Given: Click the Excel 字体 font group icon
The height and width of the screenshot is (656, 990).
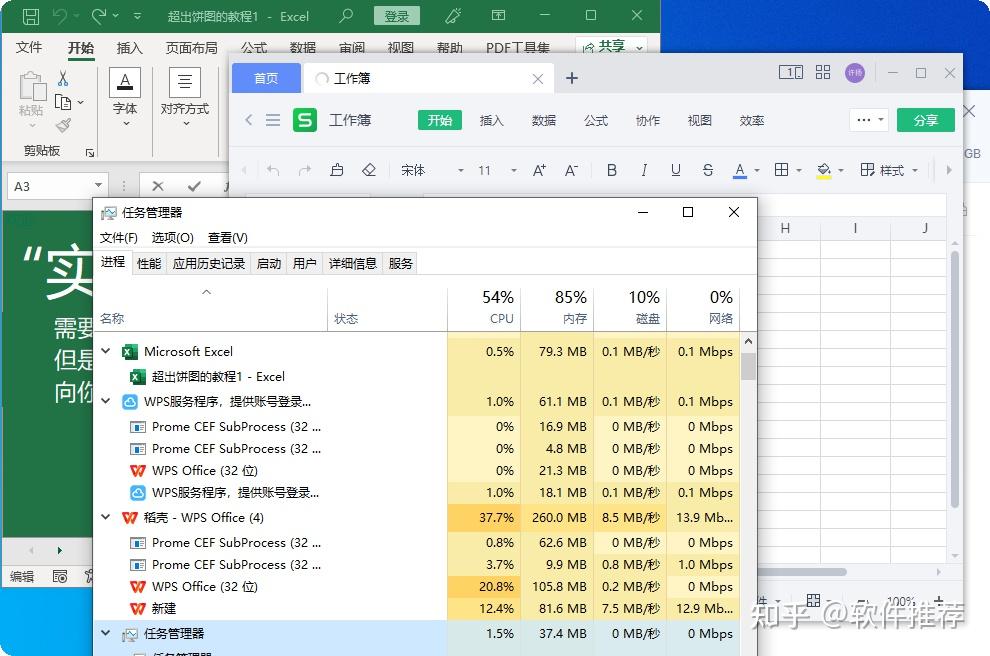Looking at the screenshot, I should point(125,83).
